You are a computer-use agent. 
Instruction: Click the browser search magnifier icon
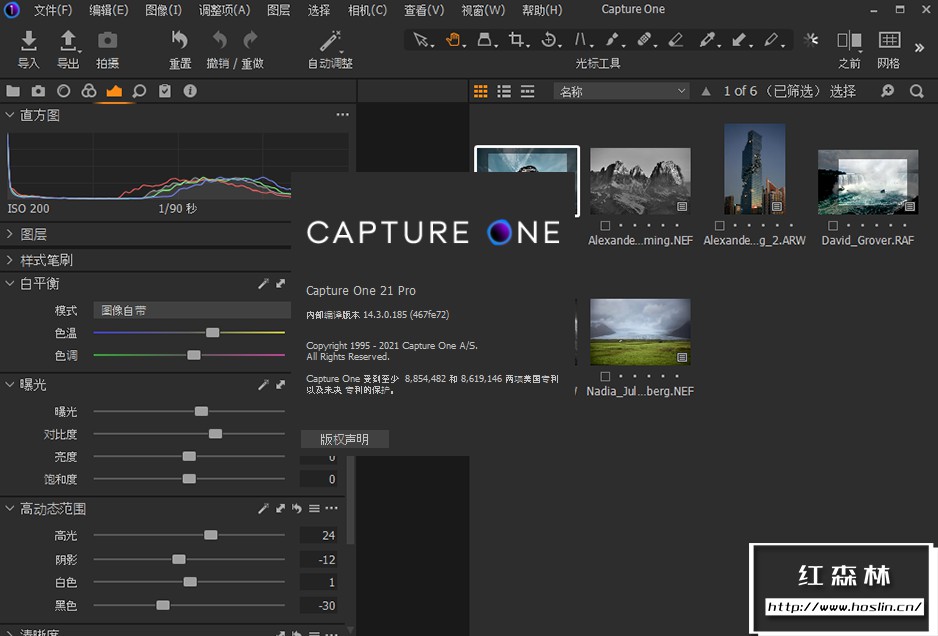coord(917,91)
